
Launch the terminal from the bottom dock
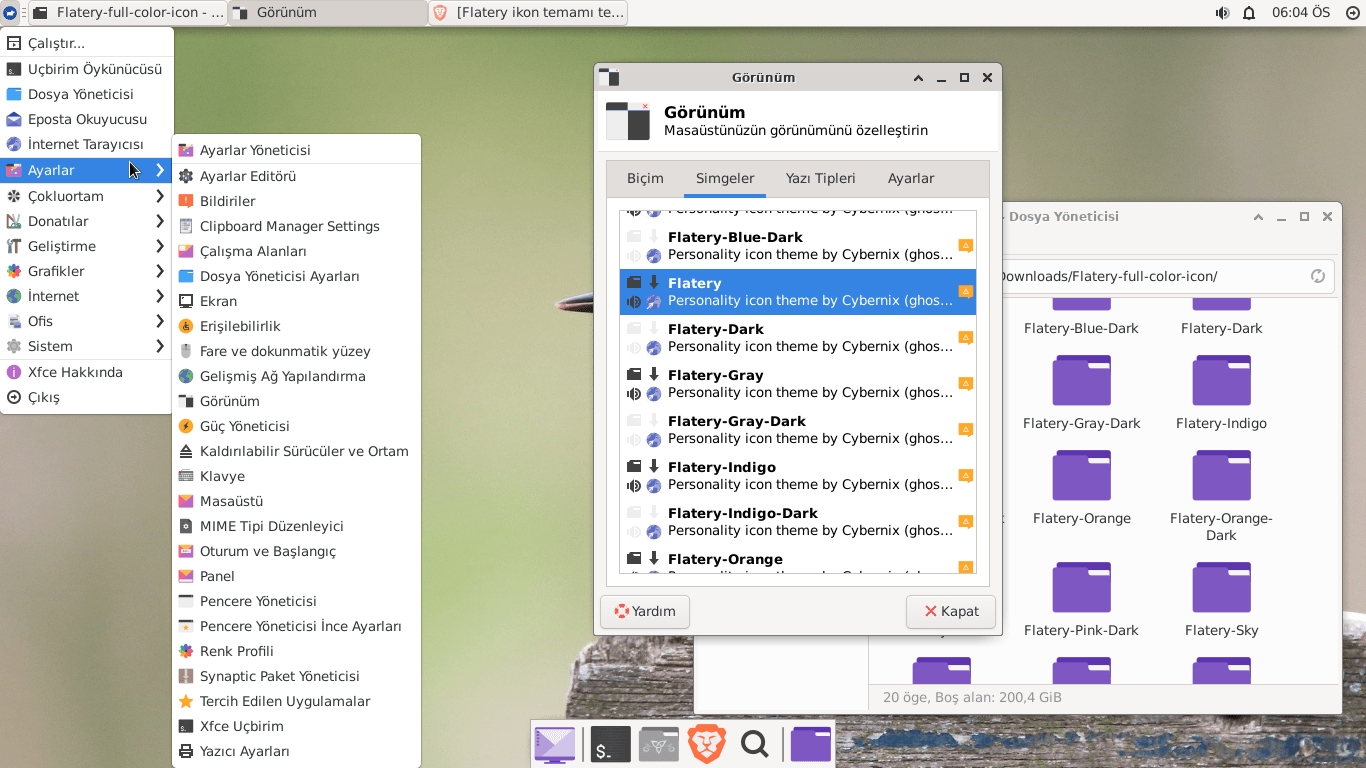(611, 744)
